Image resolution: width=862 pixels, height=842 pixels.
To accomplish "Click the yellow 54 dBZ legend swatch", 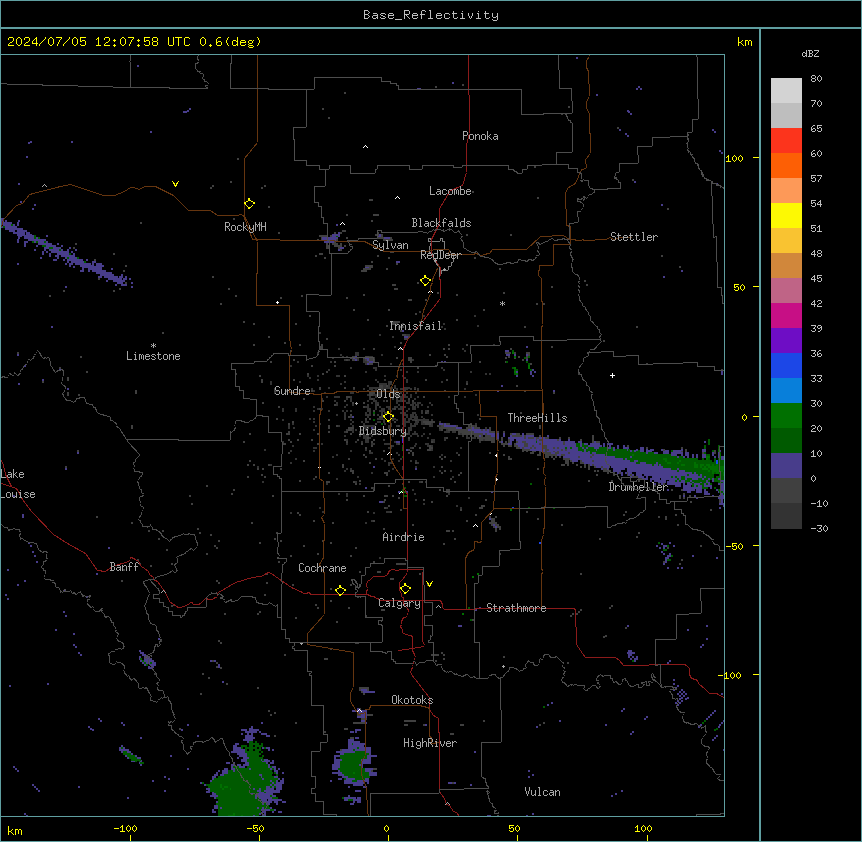I will tap(786, 215).
